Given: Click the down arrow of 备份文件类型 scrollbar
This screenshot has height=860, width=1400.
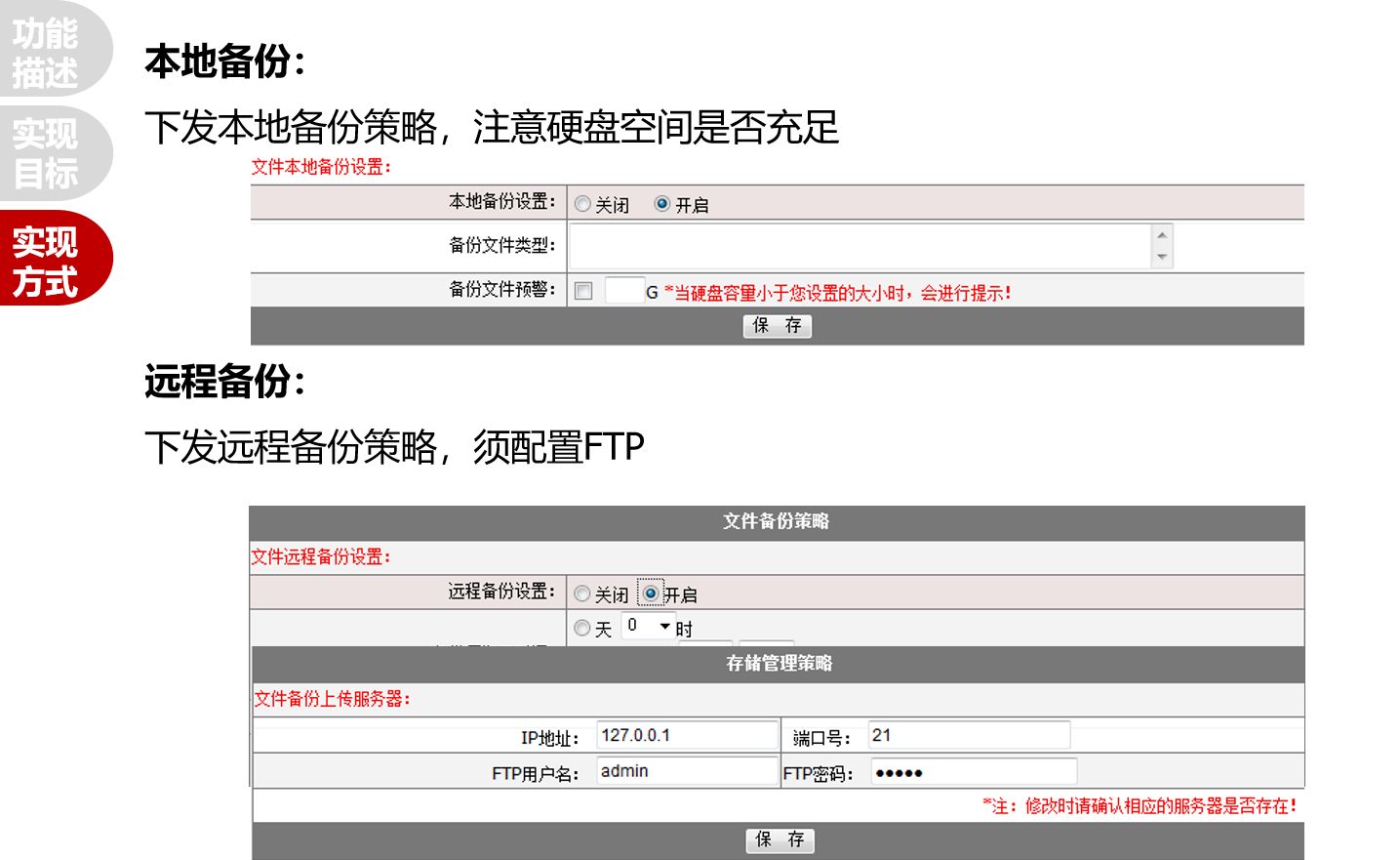Looking at the screenshot, I should click(1162, 258).
